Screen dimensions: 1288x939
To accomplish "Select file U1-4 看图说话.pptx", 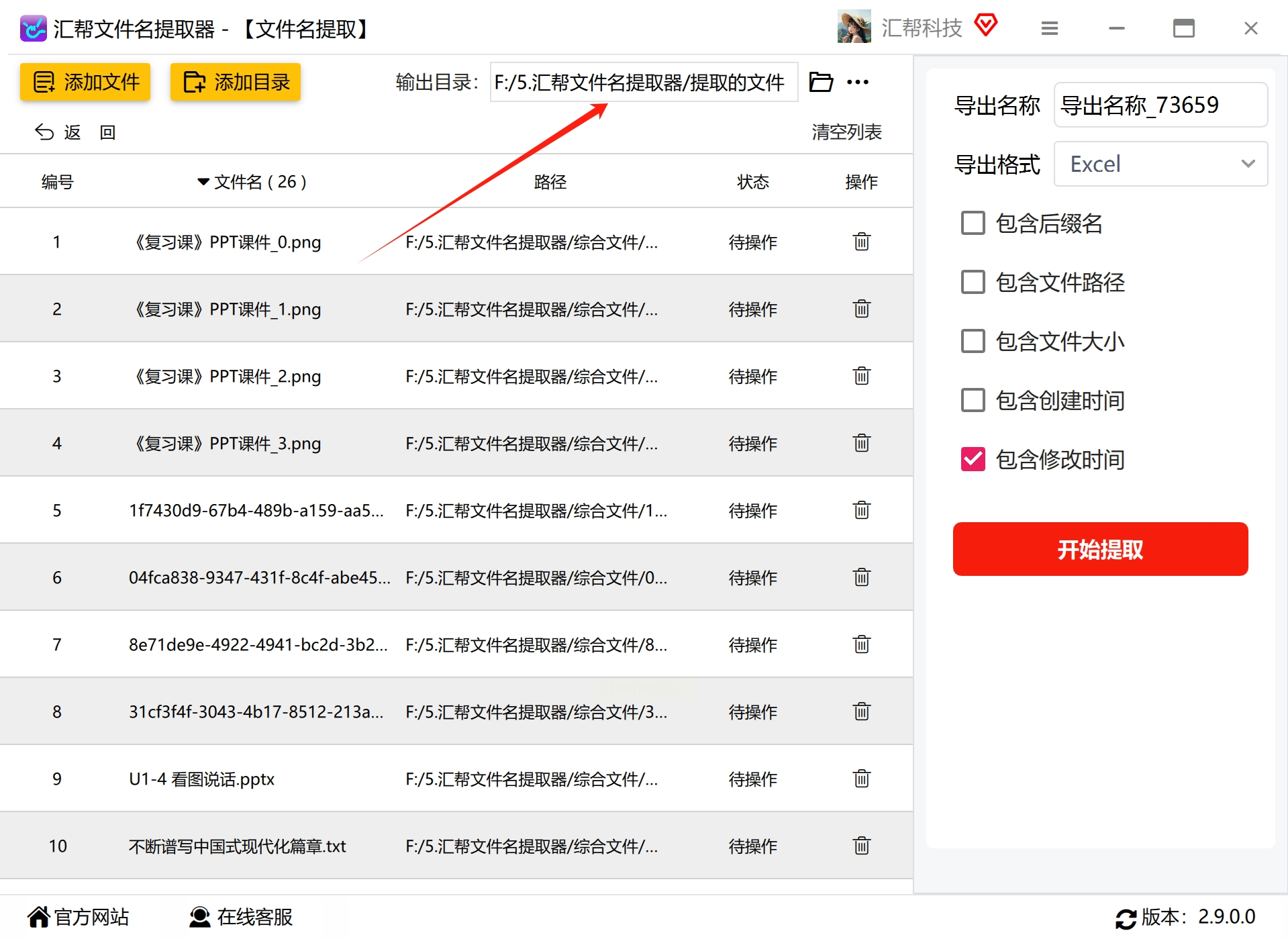I will coord(201,779).
